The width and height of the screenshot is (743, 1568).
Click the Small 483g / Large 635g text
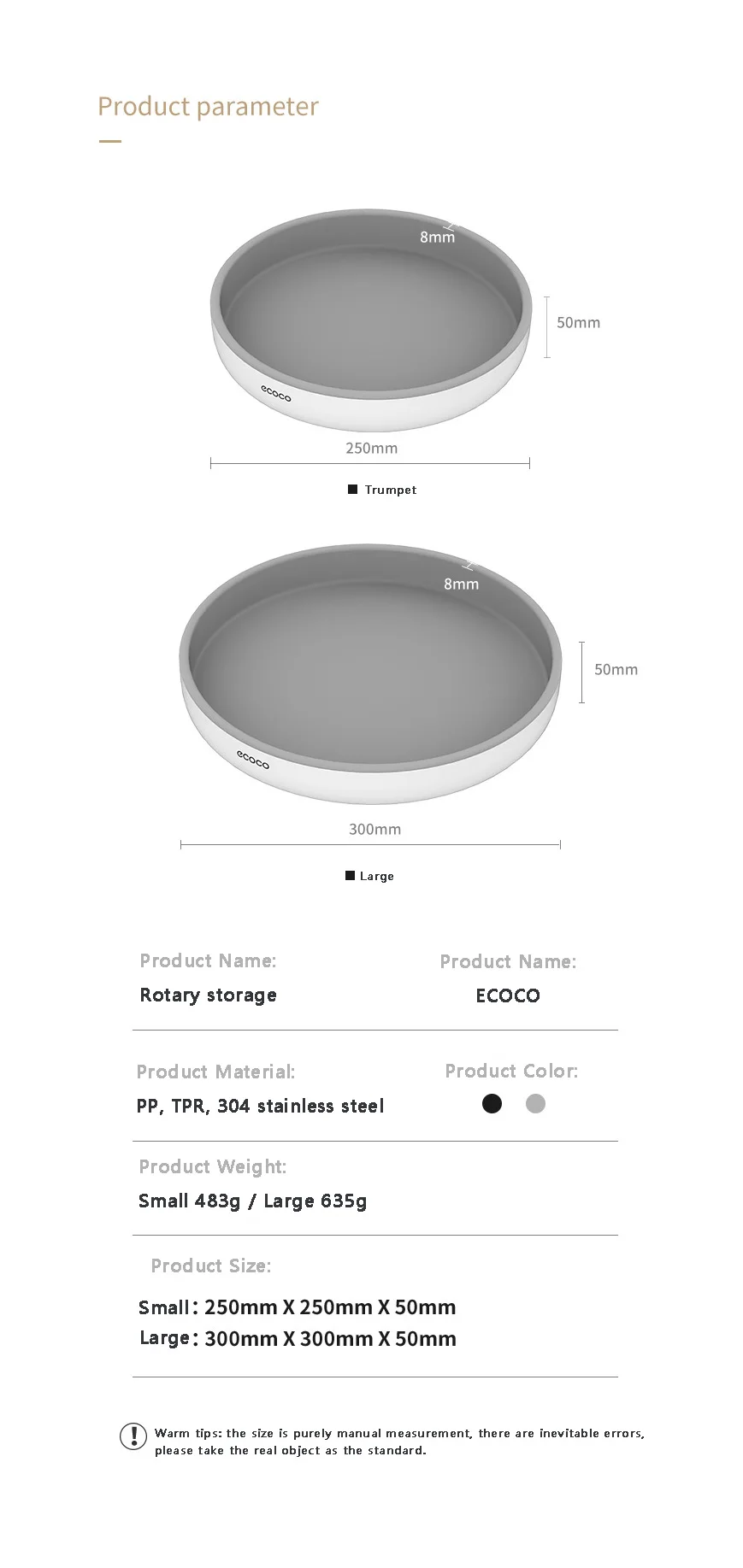pos(253,1201)
